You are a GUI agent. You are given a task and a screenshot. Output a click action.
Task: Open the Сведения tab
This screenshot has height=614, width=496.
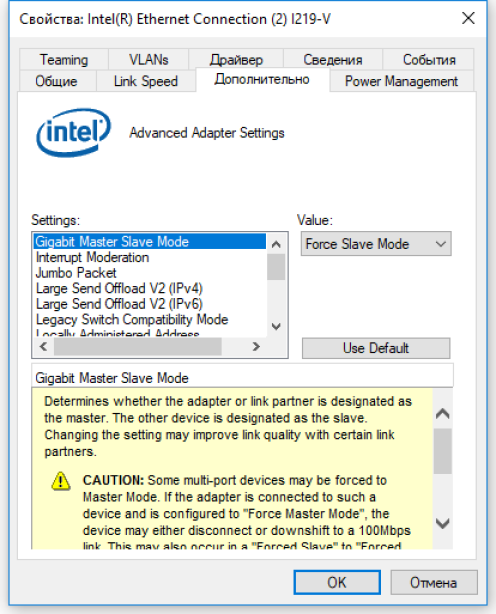point(333,60)
